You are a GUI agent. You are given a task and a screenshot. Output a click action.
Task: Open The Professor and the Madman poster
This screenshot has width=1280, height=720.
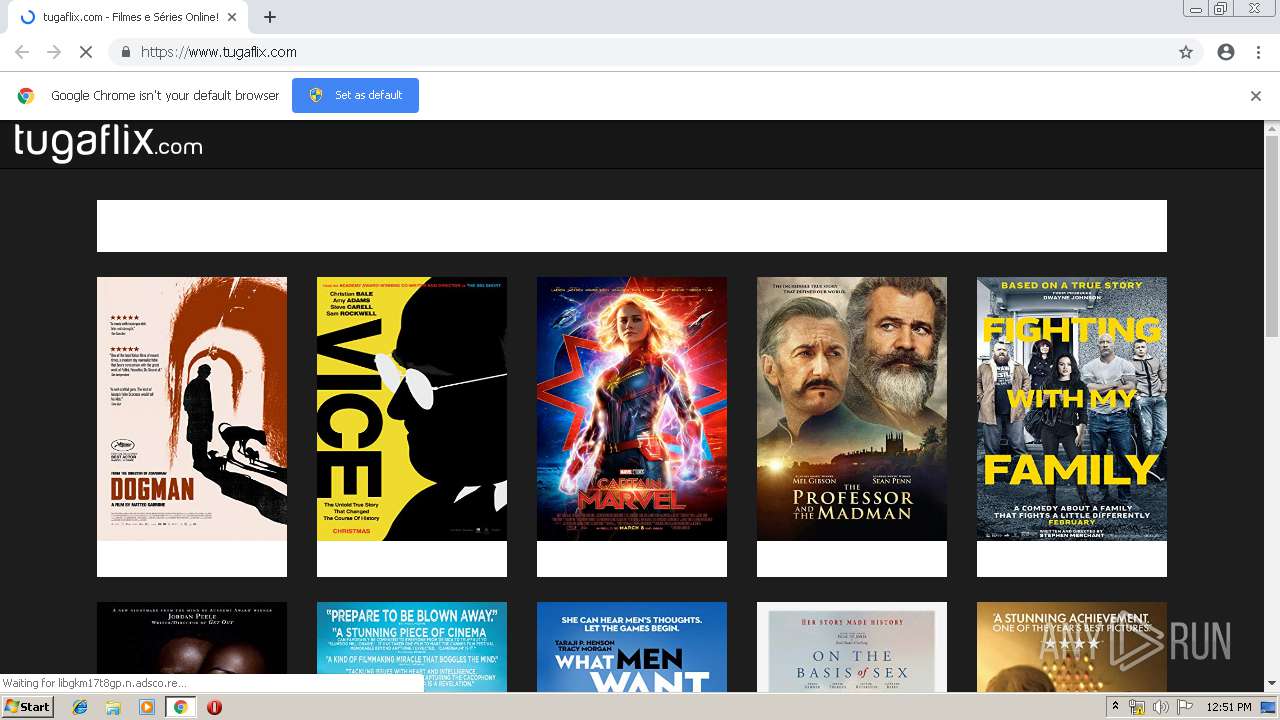[852, 409]
